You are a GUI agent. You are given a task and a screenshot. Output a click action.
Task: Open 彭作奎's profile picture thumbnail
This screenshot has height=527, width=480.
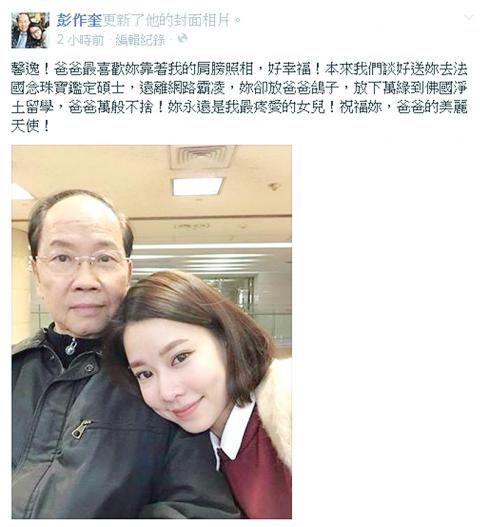30,30
